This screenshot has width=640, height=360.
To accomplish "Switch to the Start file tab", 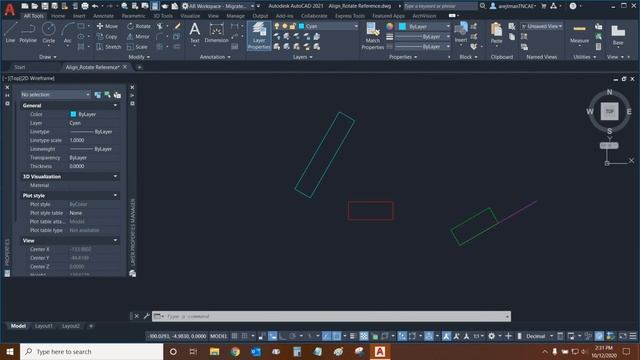I will (x=20, y=67).
